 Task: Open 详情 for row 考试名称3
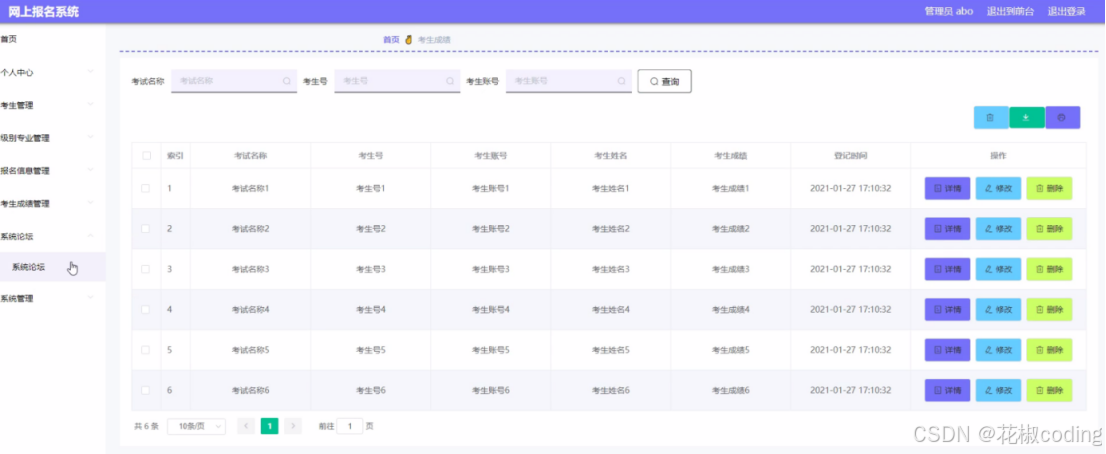[947, 269]
